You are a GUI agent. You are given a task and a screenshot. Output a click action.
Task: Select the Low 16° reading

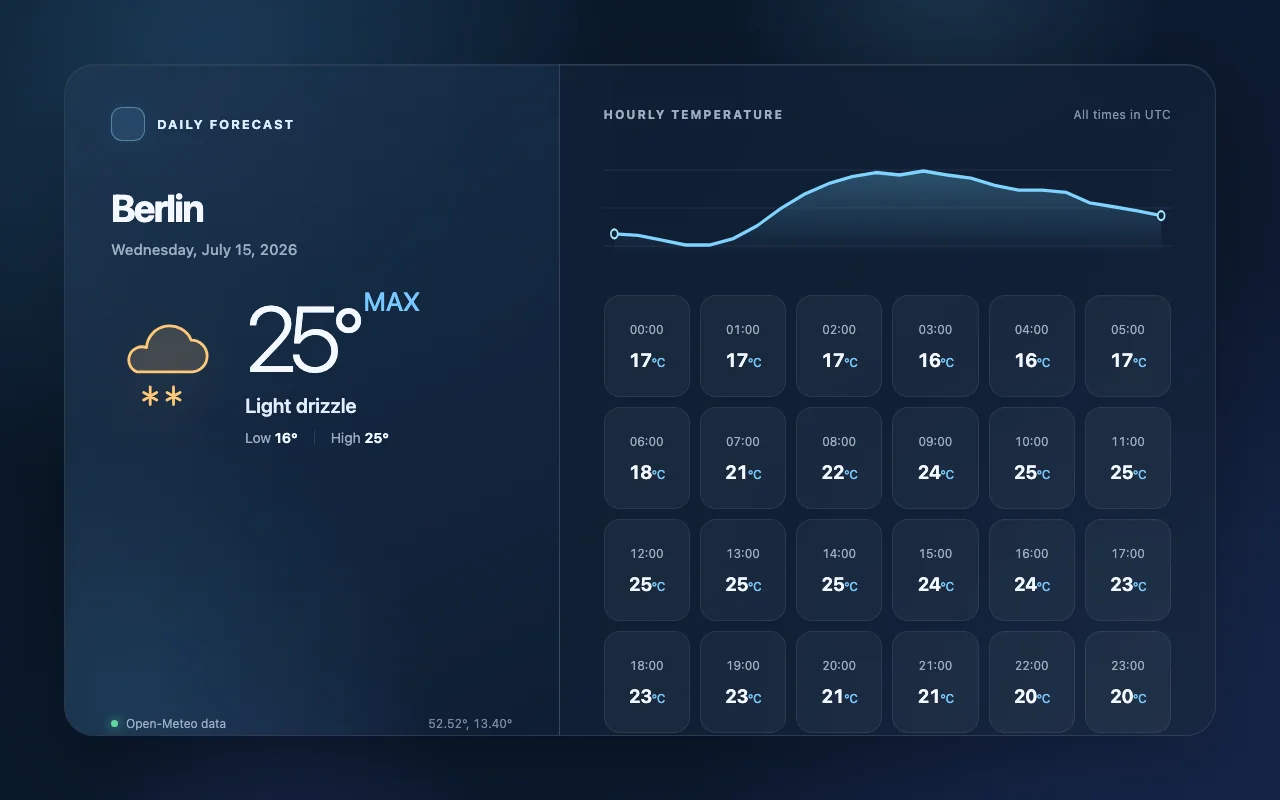[271, 438]
